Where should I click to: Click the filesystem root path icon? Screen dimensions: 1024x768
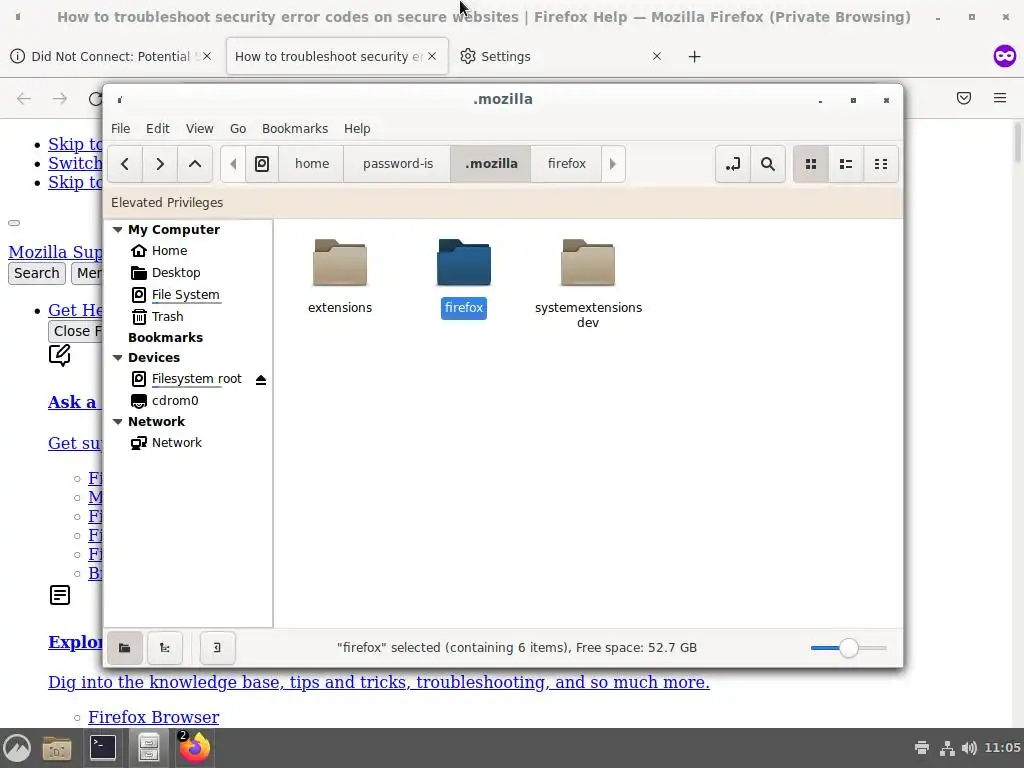pos(262,164)
